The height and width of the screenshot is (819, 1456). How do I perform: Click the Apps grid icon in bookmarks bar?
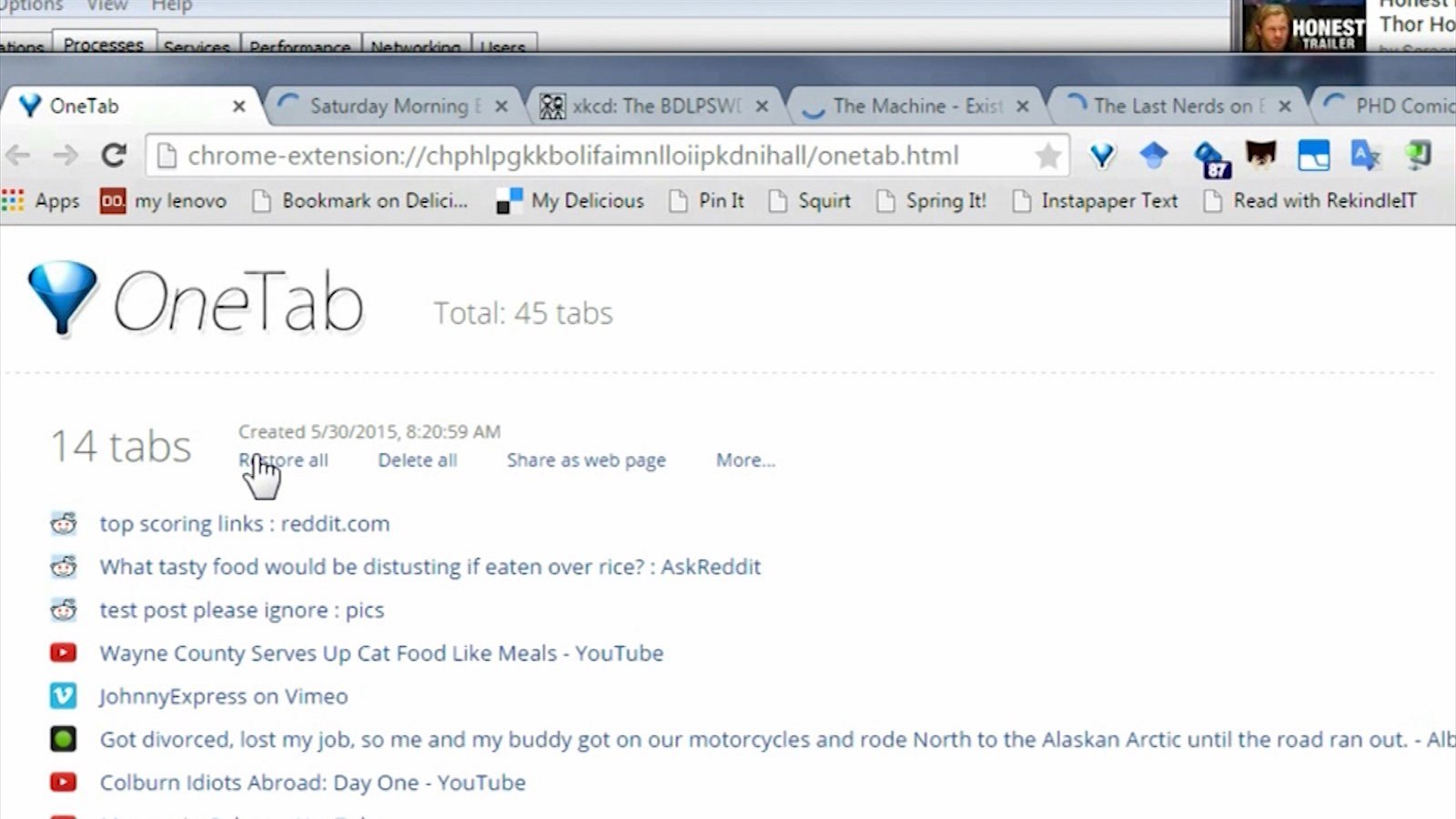pos(14,201)
